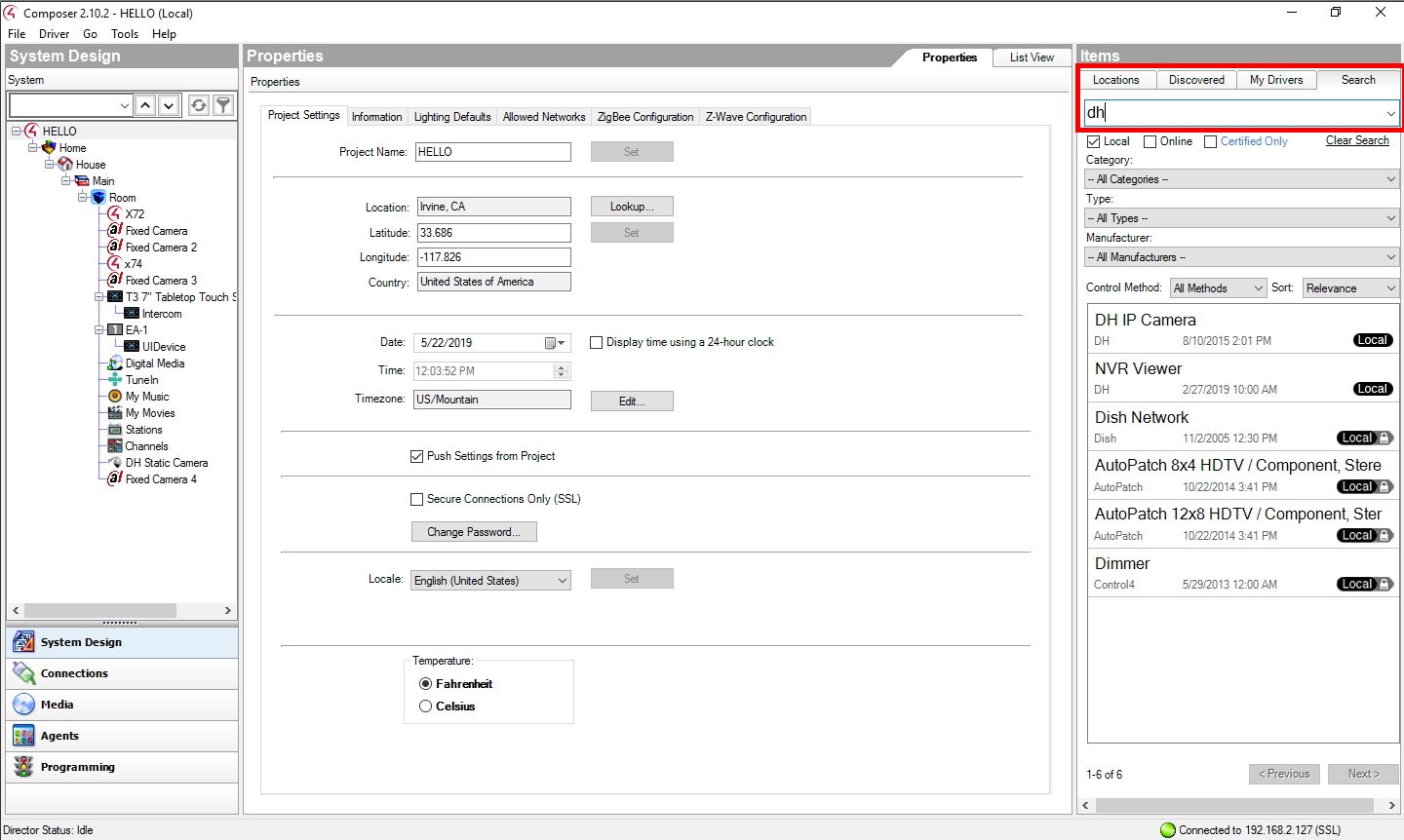This screenshot has width=1404, height=840.
Task: Select the Digital Media icon in tree
Action: (x=115, y=363)
